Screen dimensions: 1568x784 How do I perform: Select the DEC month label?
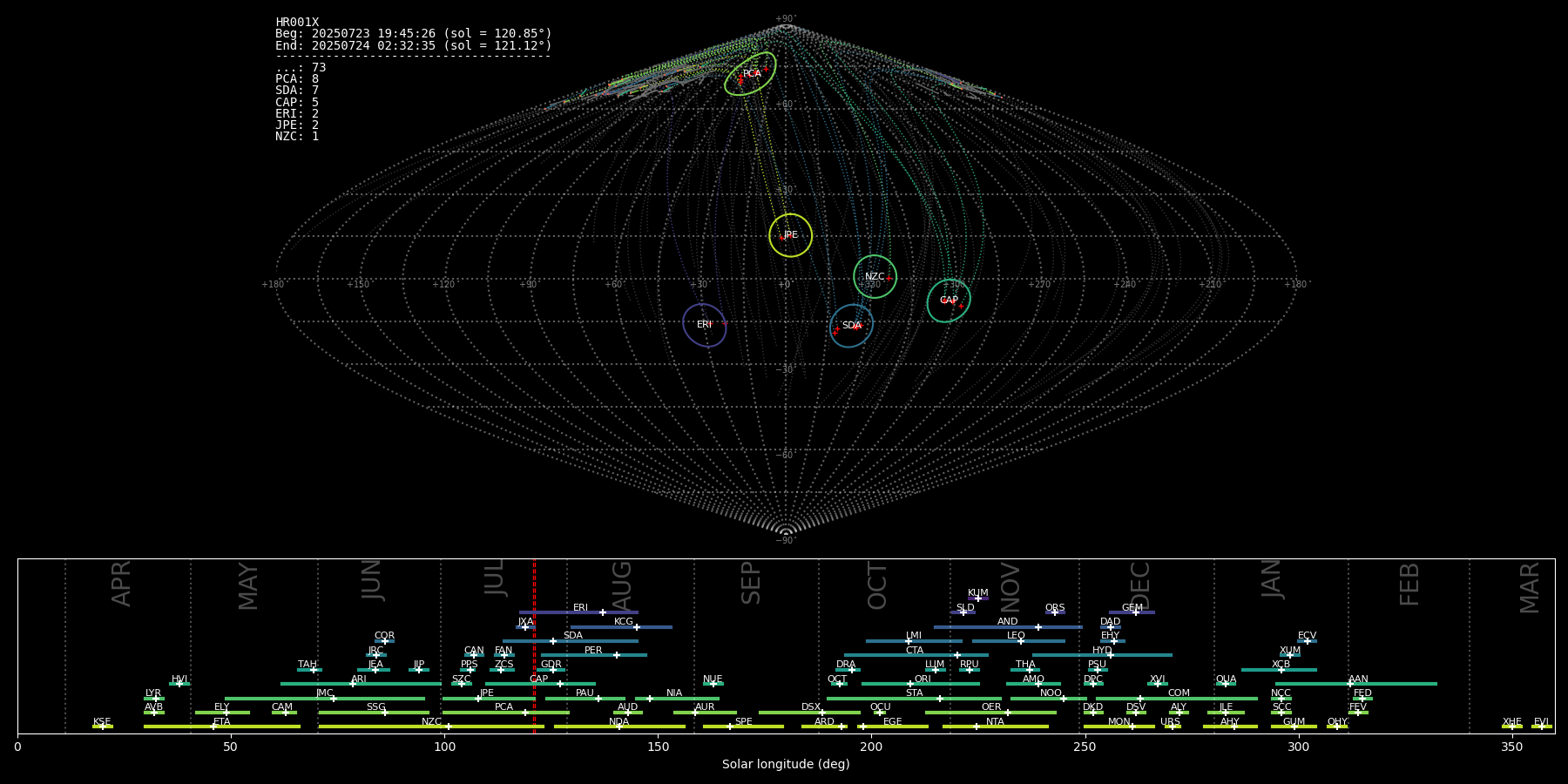tap(1139, 586)
